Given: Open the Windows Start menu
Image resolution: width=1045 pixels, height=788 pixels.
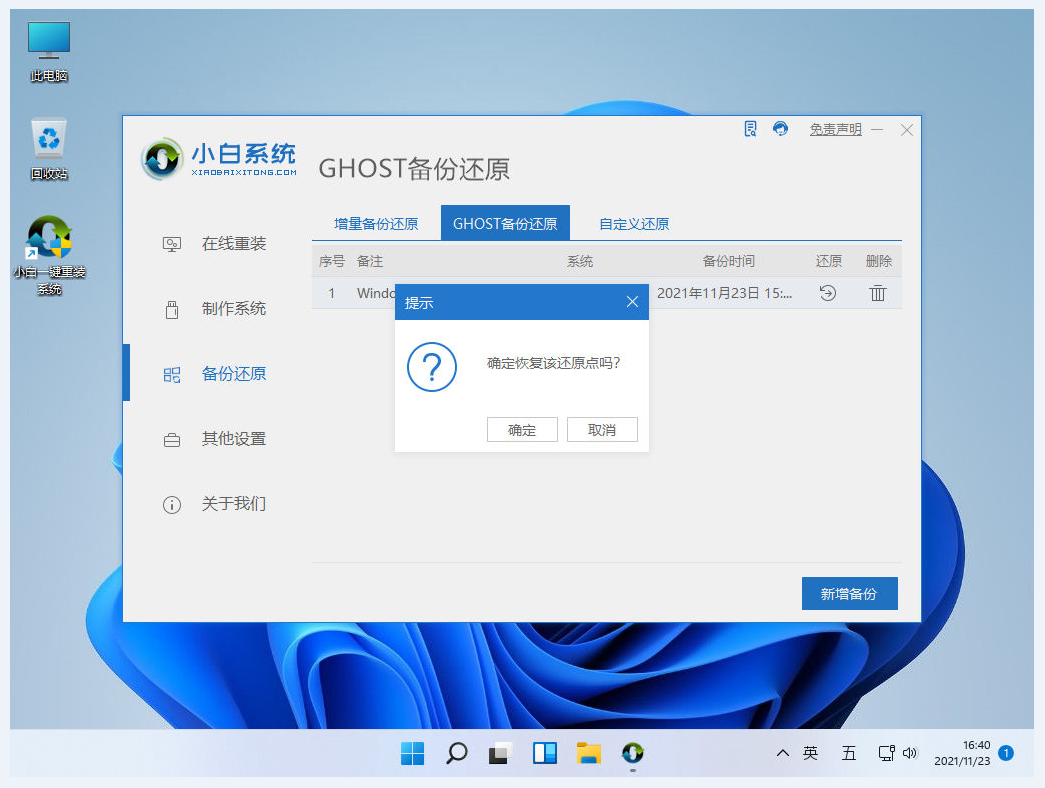Looking at the screenshot, I should [x=412, y=753].
